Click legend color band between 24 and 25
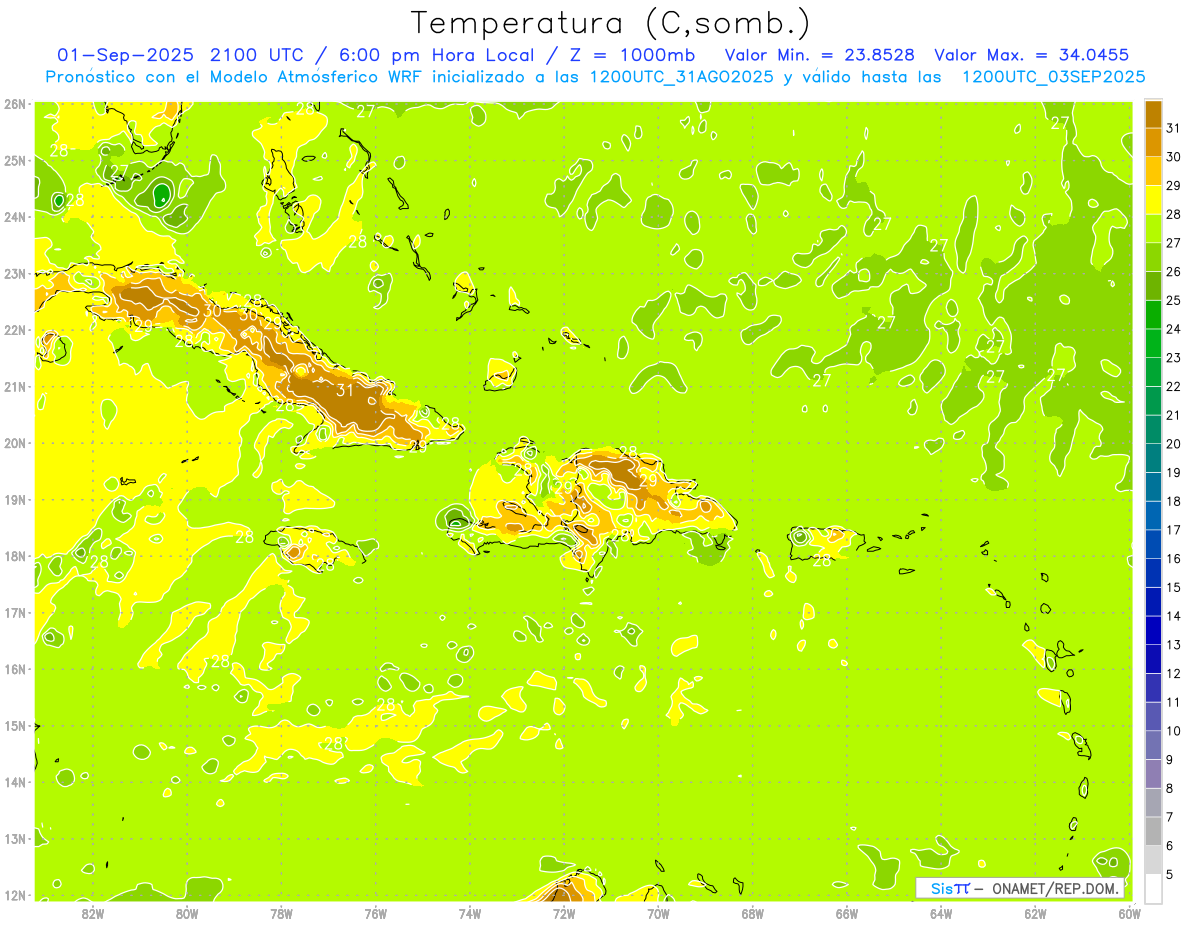 point(1153,314)
